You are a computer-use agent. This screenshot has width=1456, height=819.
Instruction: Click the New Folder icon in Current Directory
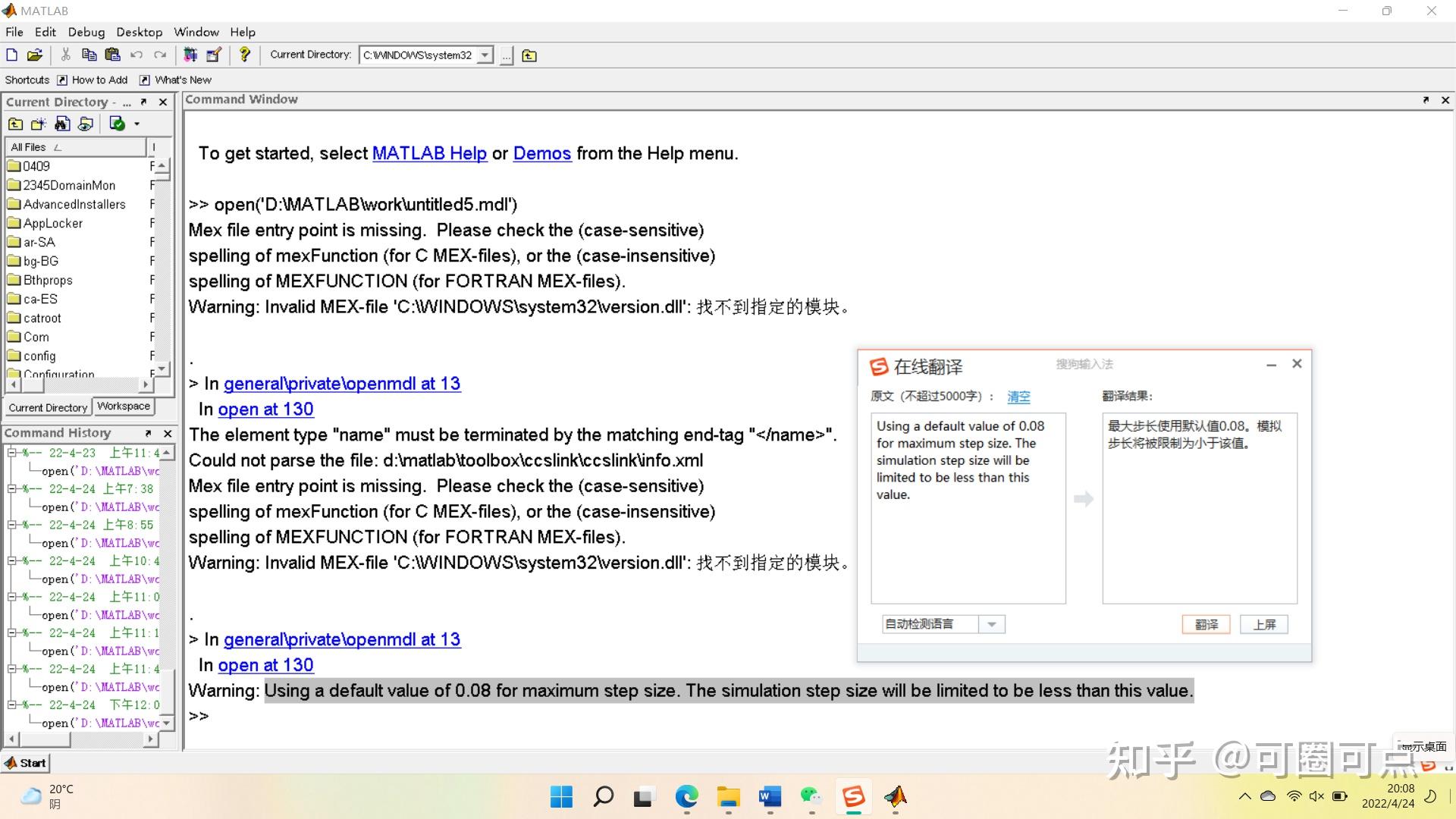coord(38,124)
